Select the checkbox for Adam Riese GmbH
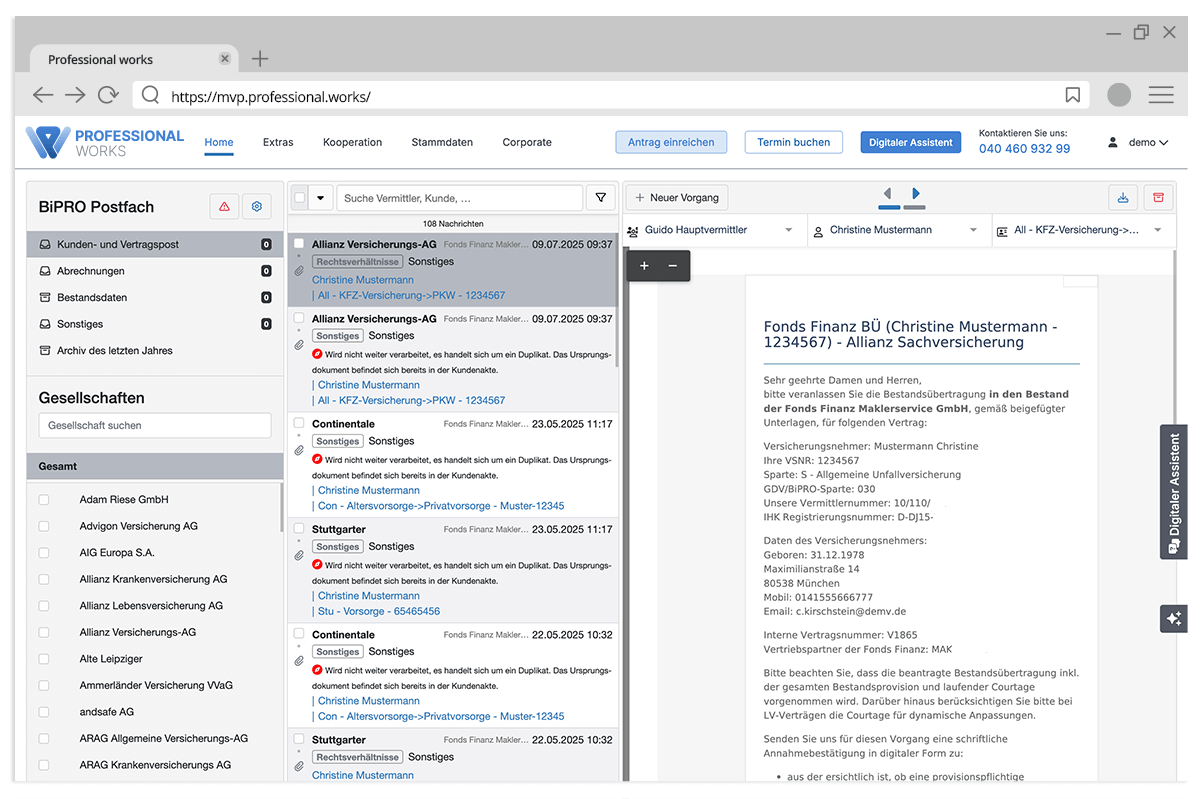Viewport: 1200px width, 799px height. [x=42, y=499]
